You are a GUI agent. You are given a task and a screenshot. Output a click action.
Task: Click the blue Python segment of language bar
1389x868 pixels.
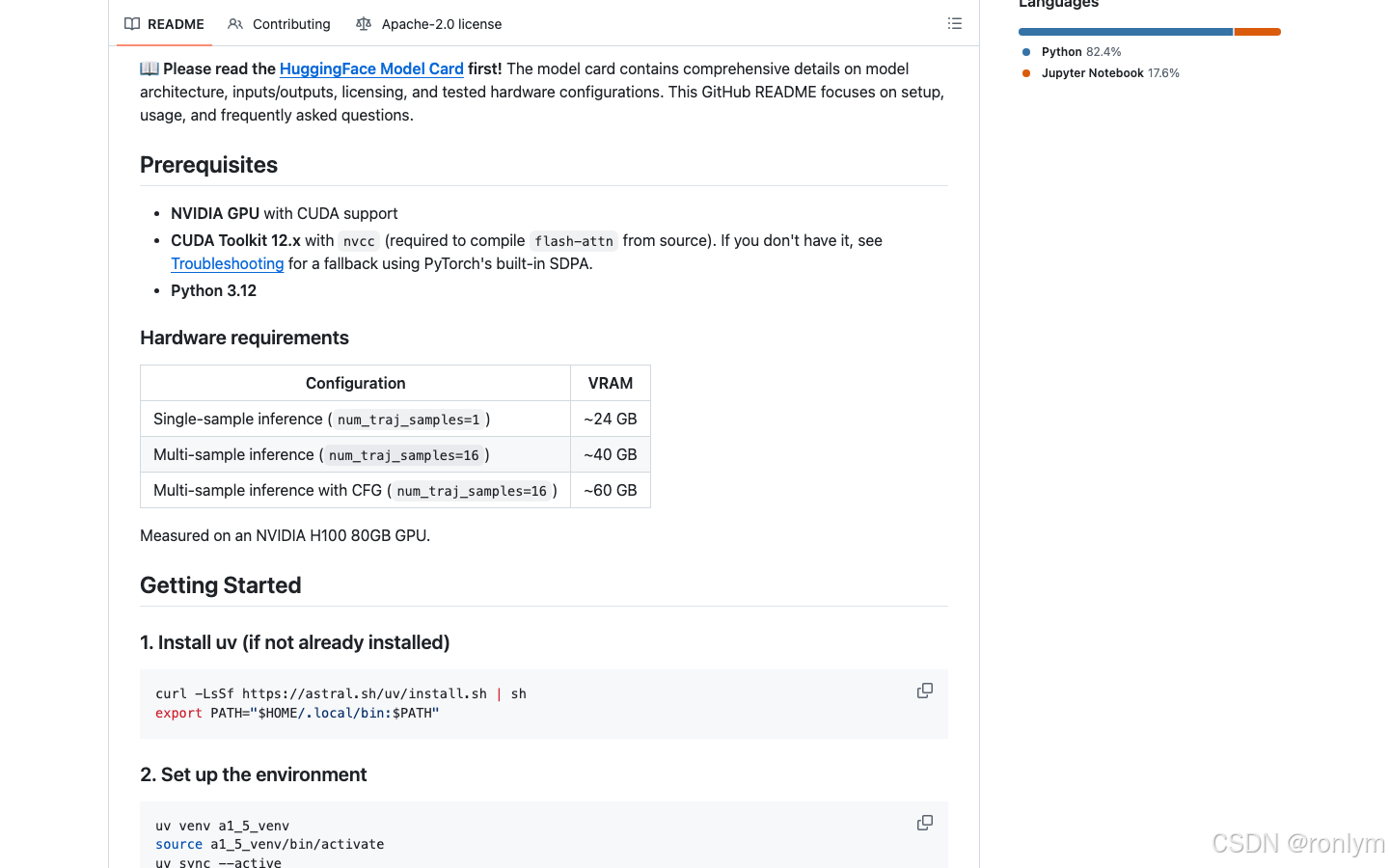1126,32
